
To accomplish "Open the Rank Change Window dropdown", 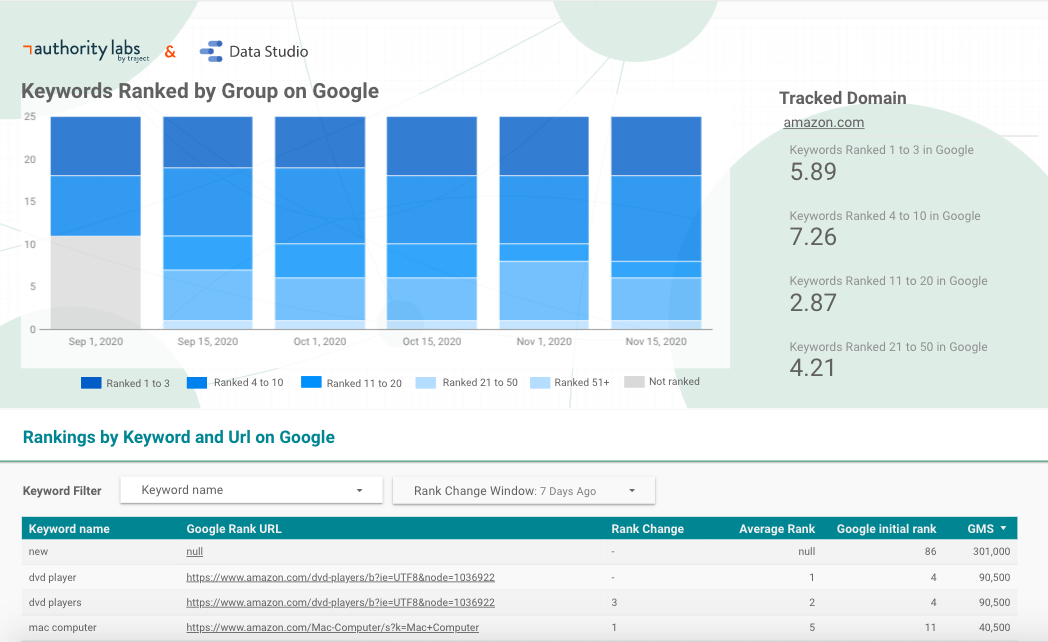I will point(524,490).
